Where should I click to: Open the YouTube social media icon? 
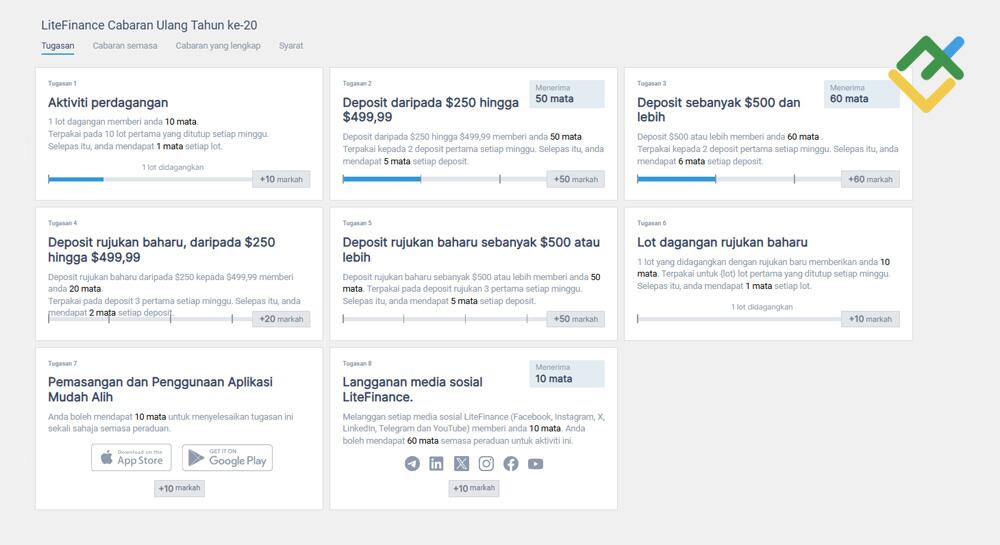tap(536, 463)
